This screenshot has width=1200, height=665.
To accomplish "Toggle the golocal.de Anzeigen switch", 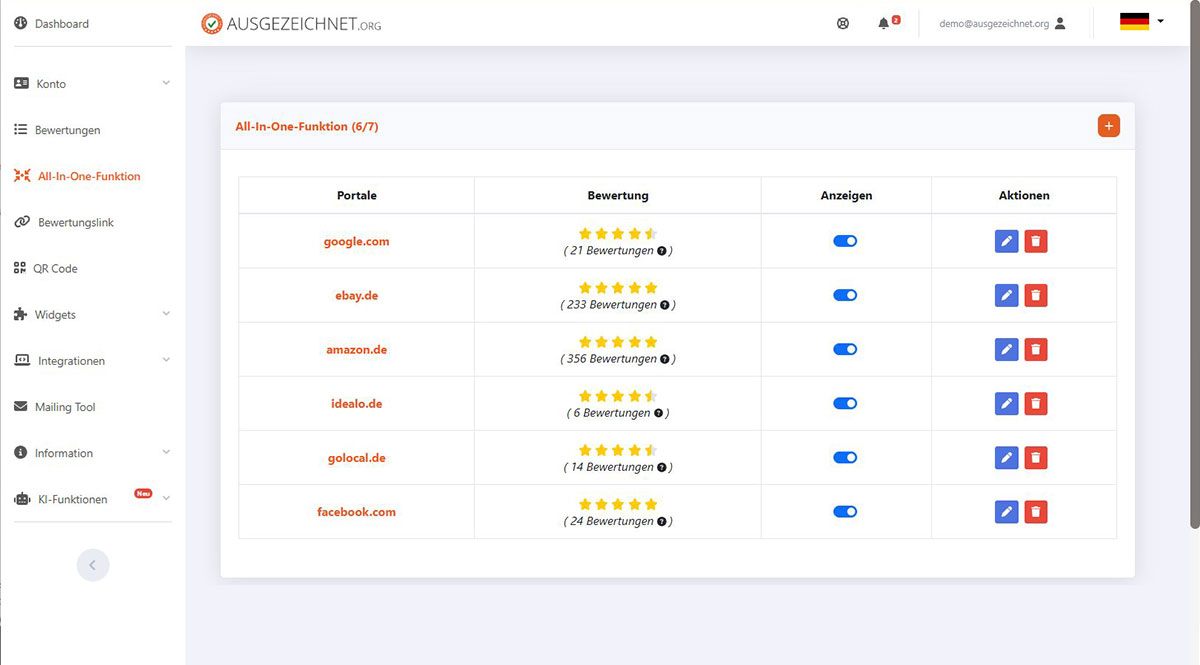I will click(845, 458).
